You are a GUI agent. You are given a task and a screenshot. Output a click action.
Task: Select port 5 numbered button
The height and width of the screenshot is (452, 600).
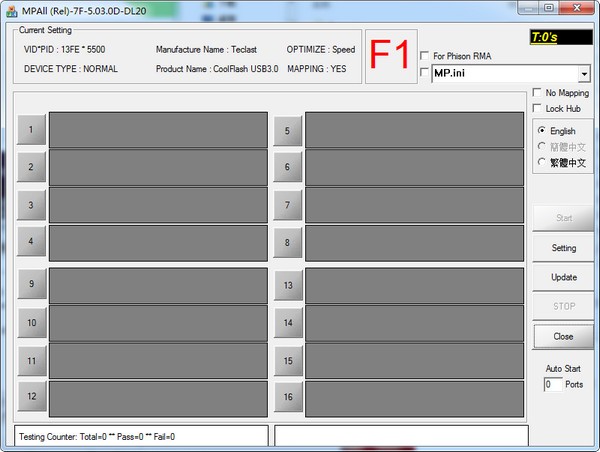click(287, 130)
